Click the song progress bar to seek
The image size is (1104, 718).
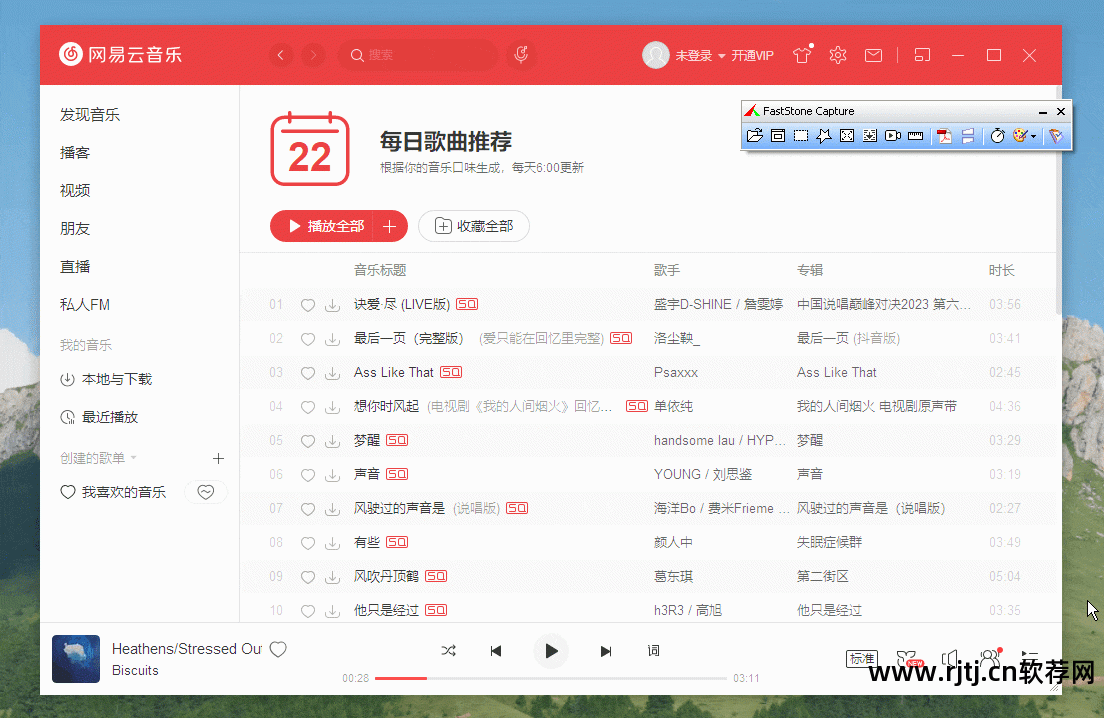coord(550,678)
